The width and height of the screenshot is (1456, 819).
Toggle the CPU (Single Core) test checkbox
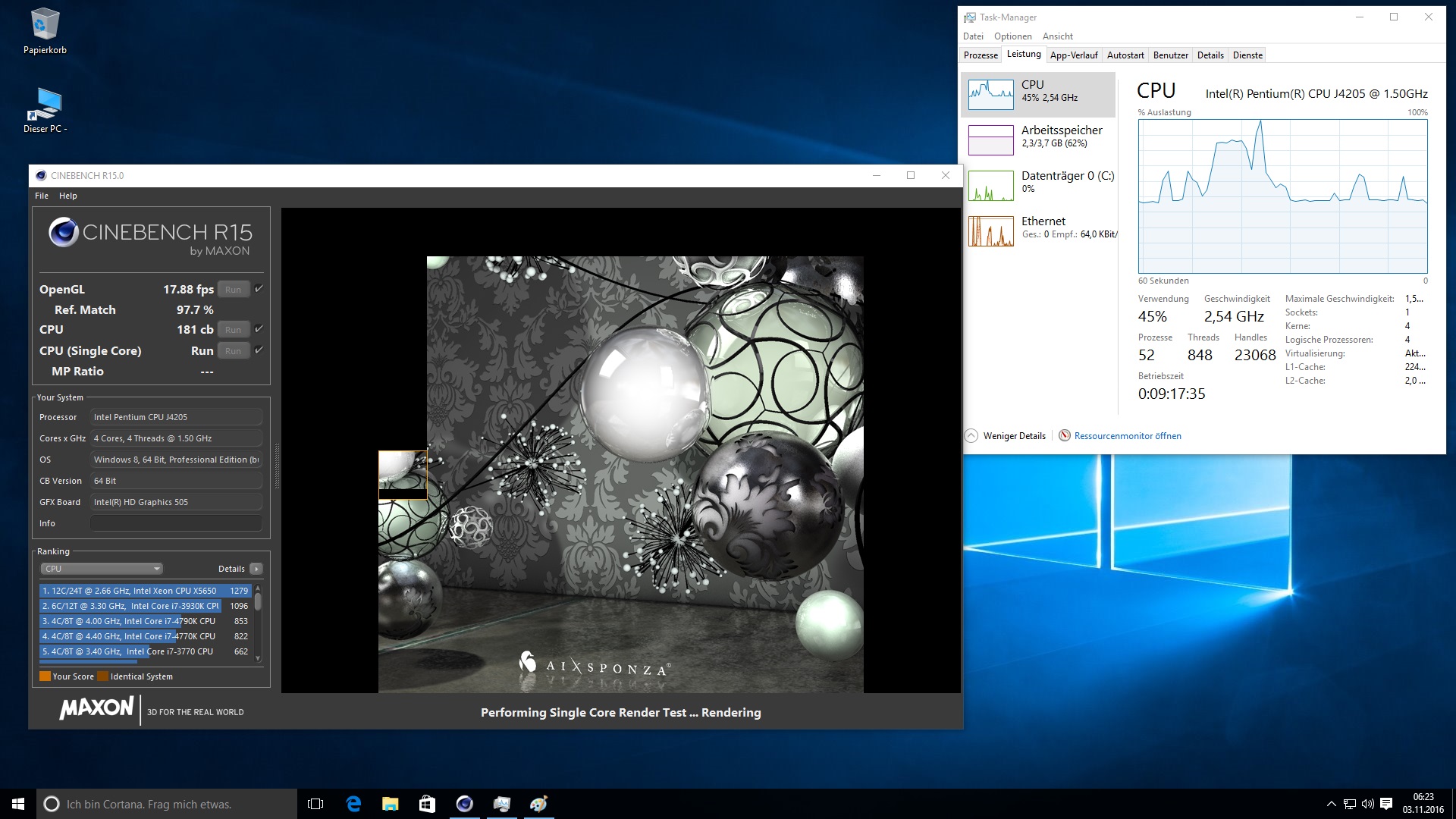259,350
